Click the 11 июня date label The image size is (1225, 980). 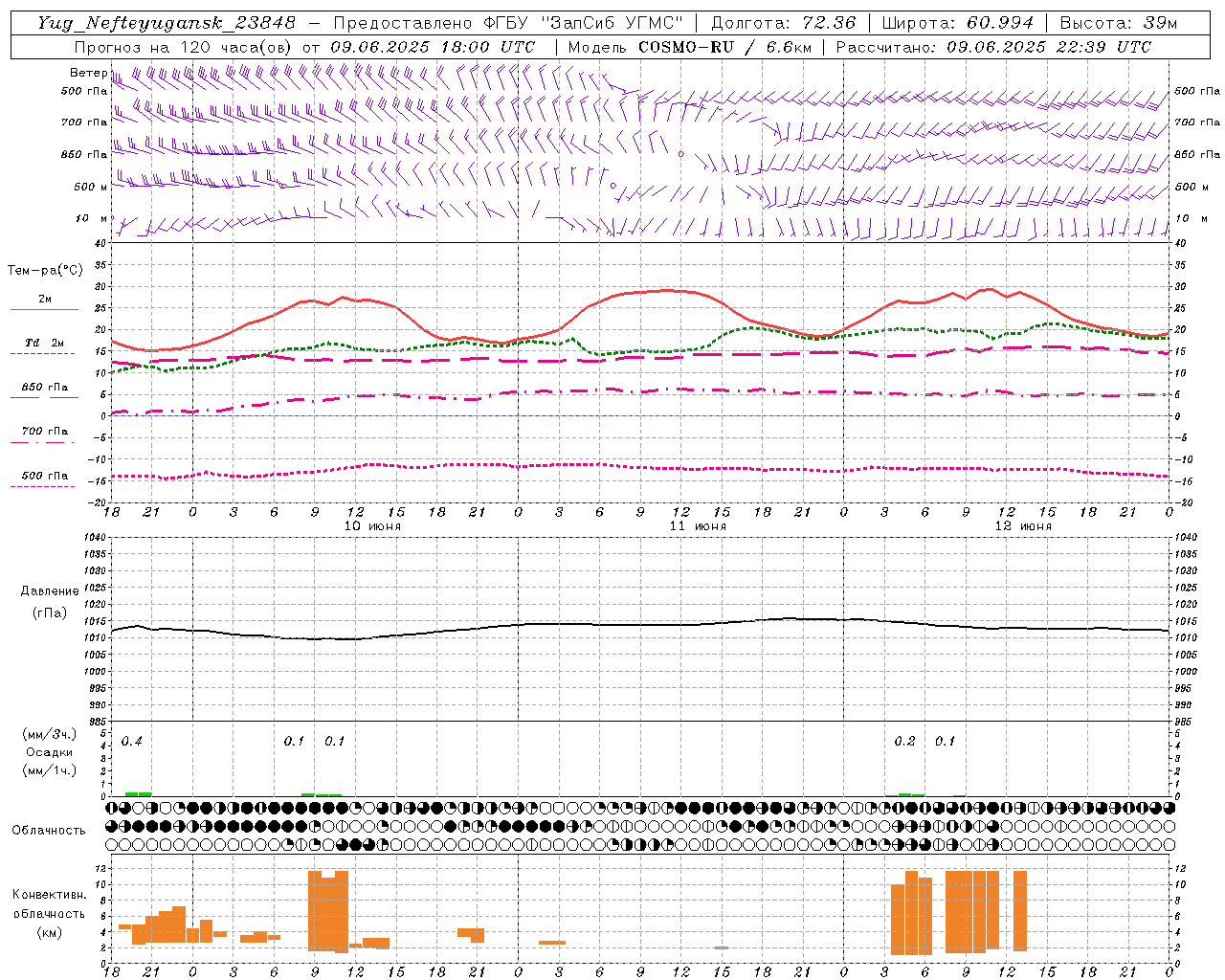click(698, 526)
